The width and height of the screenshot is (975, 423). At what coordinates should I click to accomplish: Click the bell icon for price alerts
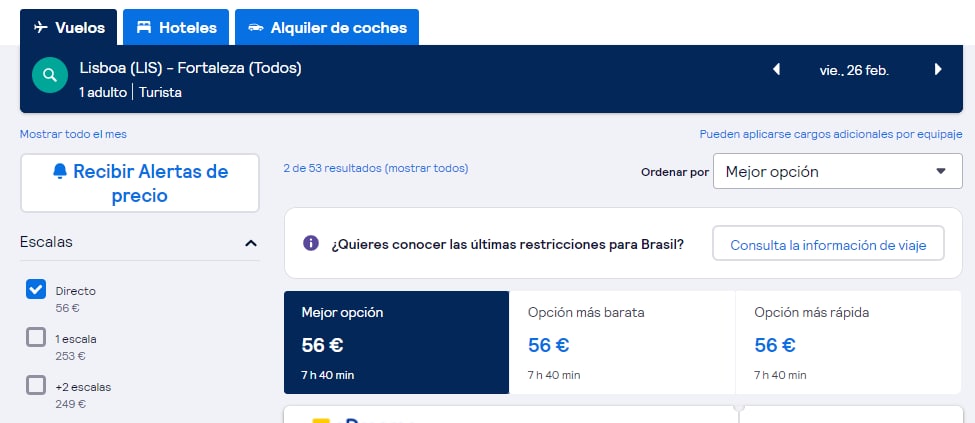coord(60,170)
